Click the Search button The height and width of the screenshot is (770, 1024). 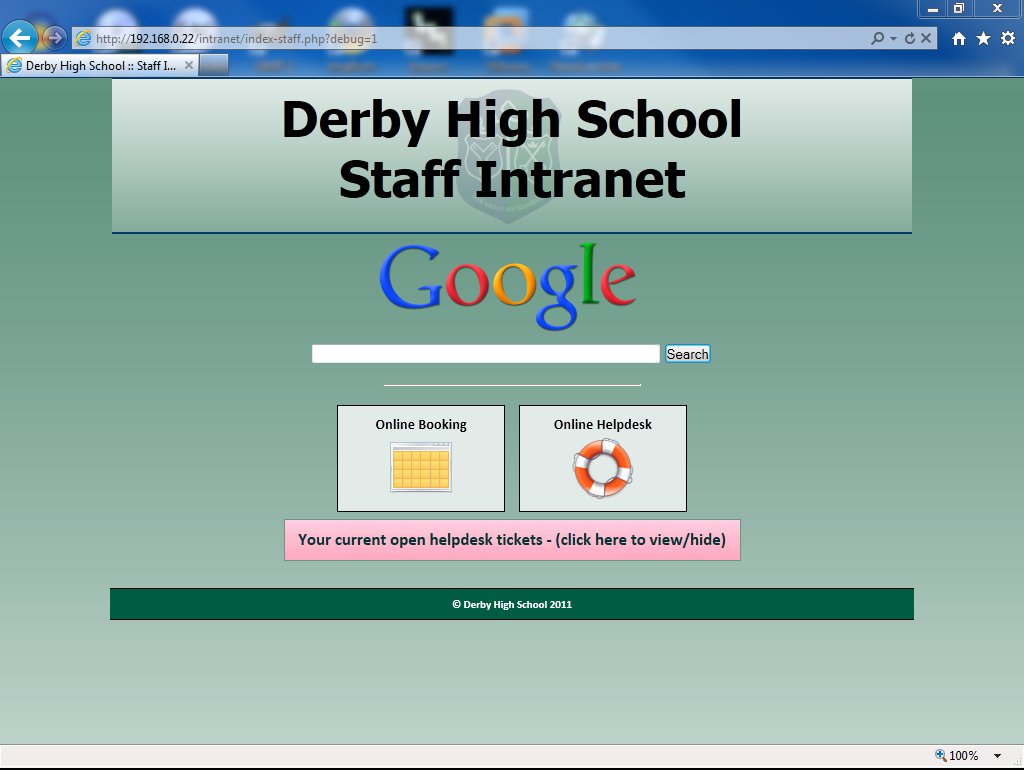click(687, 353)
